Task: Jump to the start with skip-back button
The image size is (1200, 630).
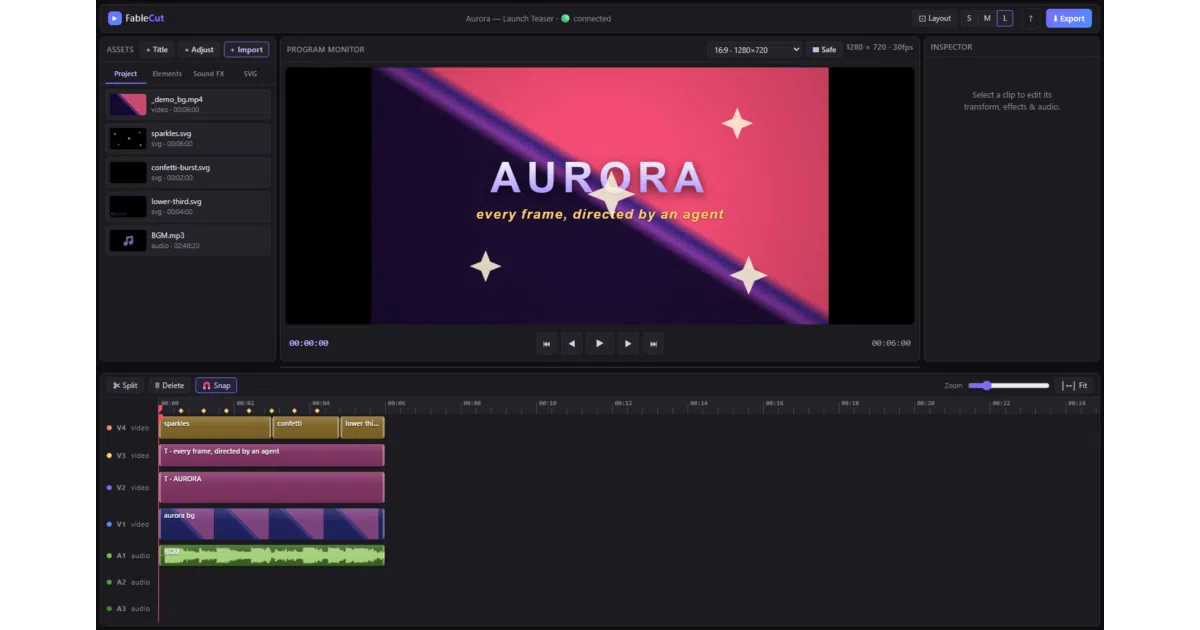Action: click(546, 343)
